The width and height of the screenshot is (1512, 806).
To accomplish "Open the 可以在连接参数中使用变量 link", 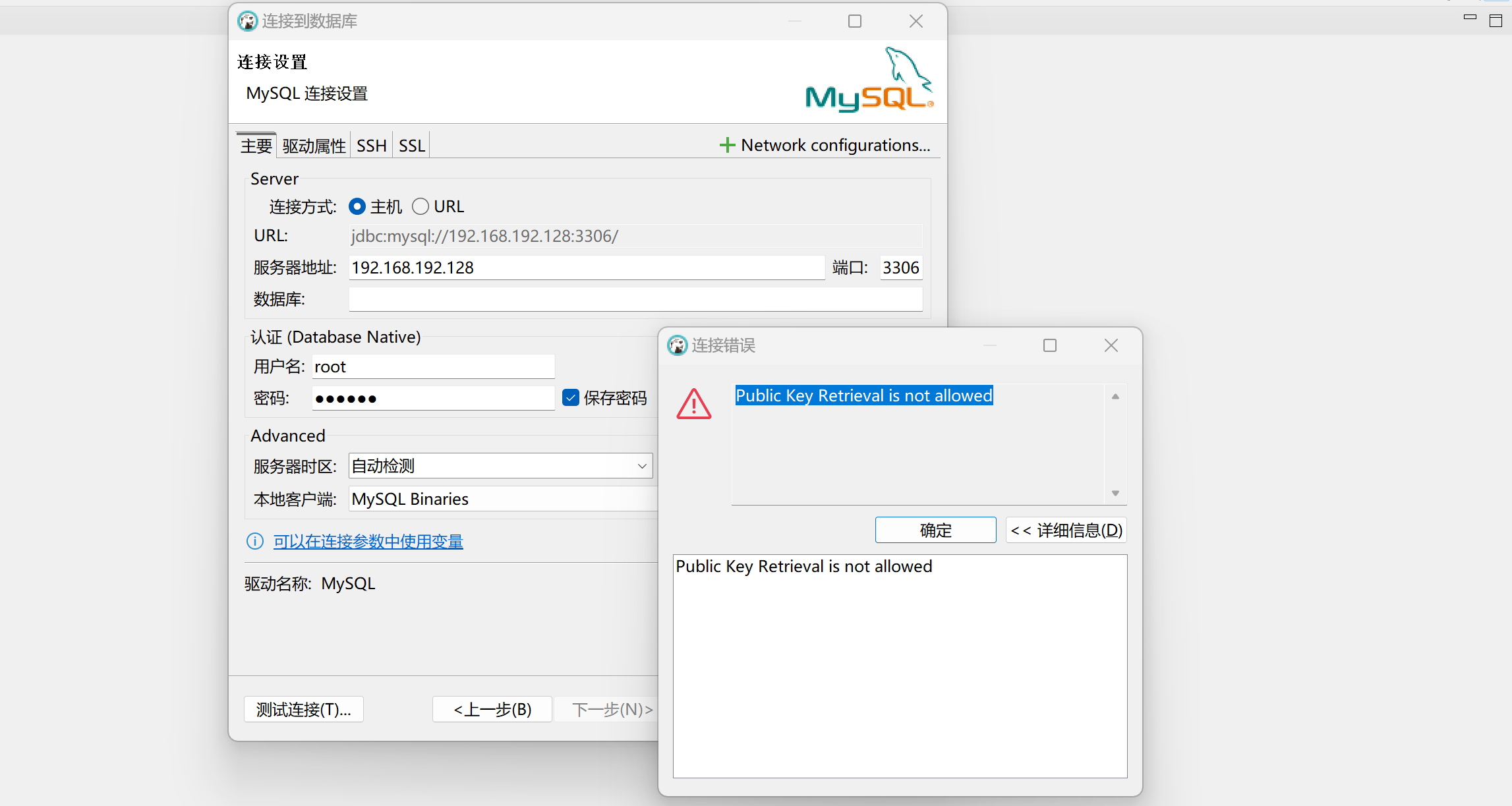I will (x=368, y=541).
